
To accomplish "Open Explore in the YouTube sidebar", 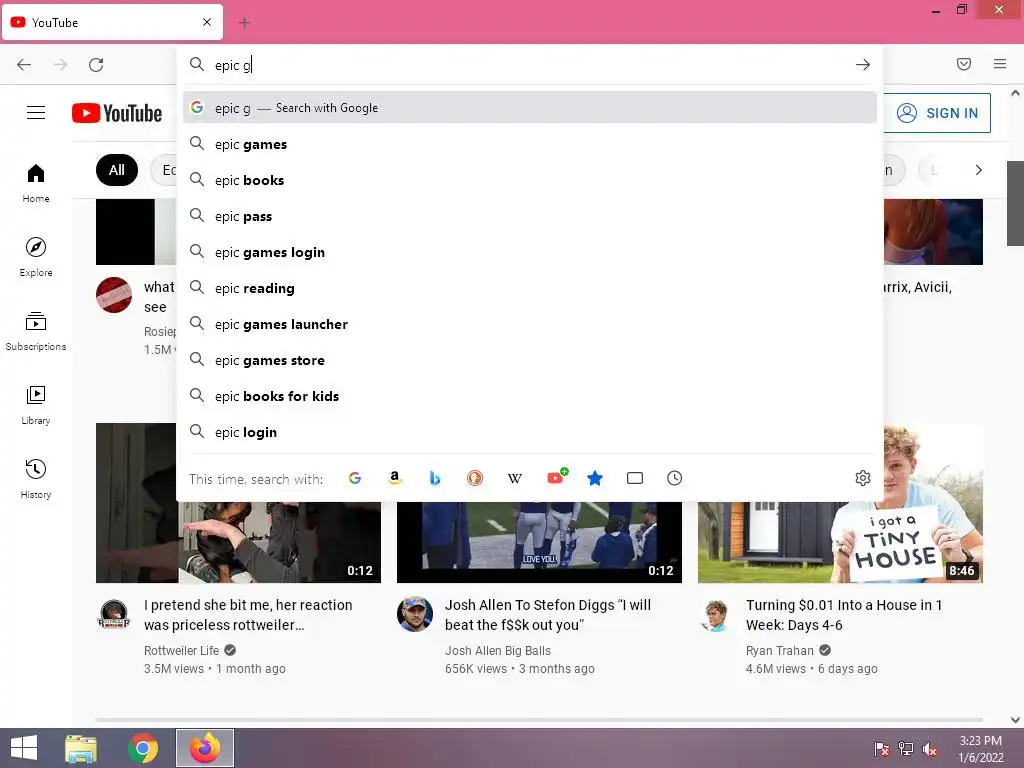I will (x=36, y=257).
